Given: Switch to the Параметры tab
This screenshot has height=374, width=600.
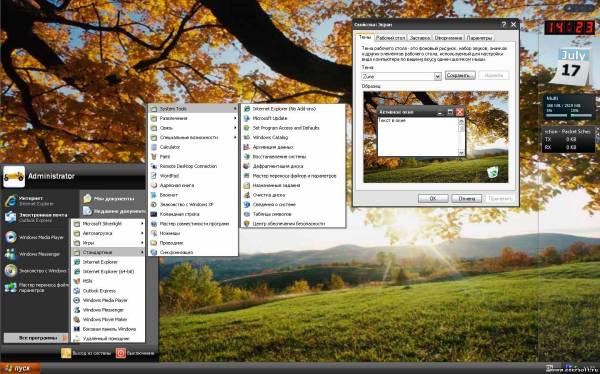Looking at the screenshot, I should (479, 38).
